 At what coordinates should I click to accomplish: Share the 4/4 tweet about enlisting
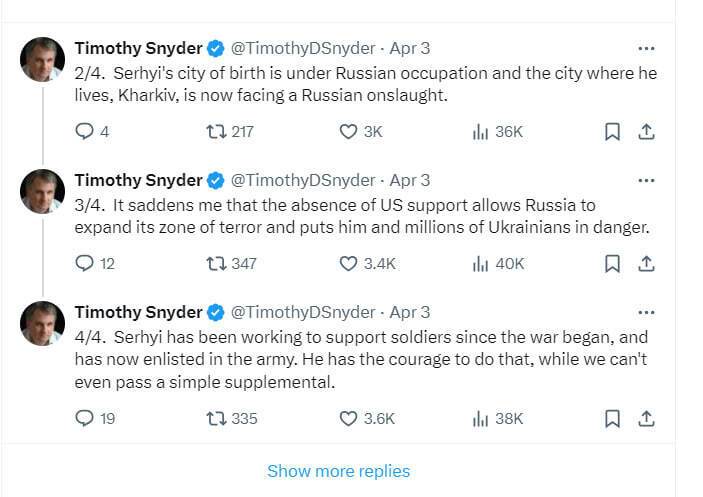[646, 419]
